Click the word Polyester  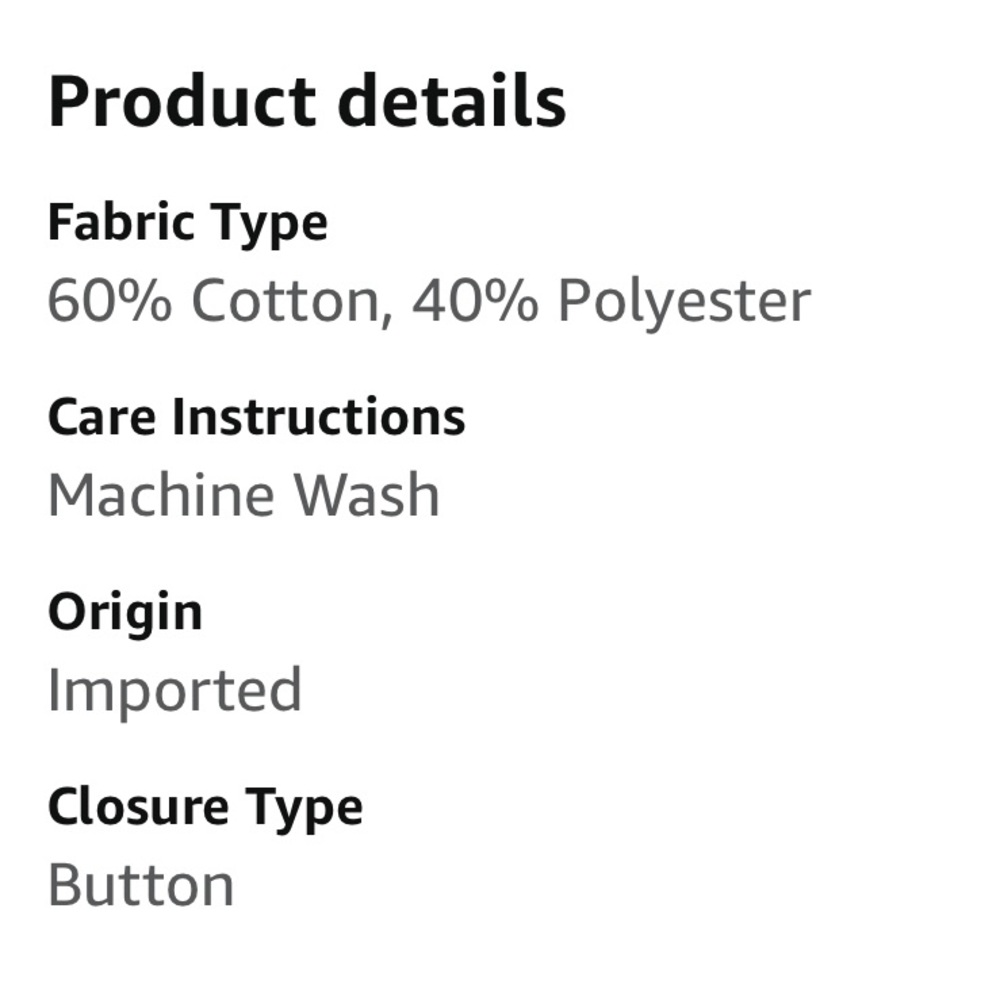(684, 300)
